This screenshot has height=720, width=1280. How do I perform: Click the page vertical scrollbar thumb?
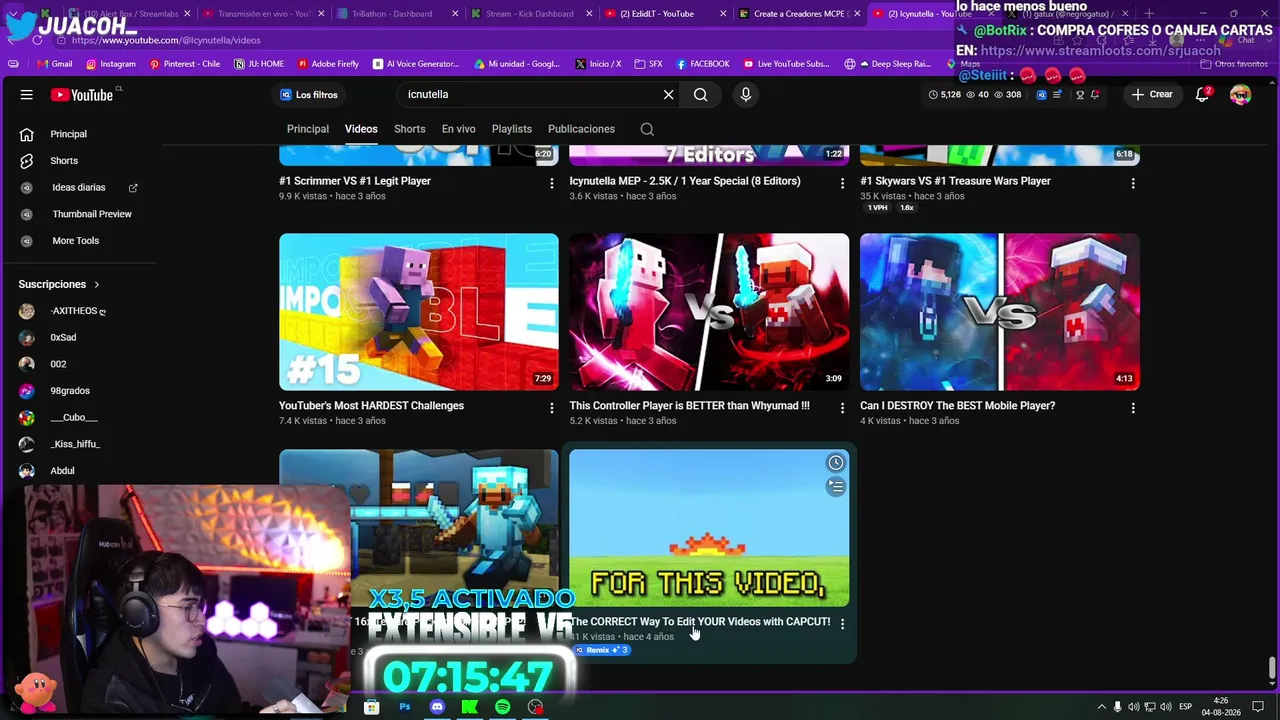[x=1272, y=667]
